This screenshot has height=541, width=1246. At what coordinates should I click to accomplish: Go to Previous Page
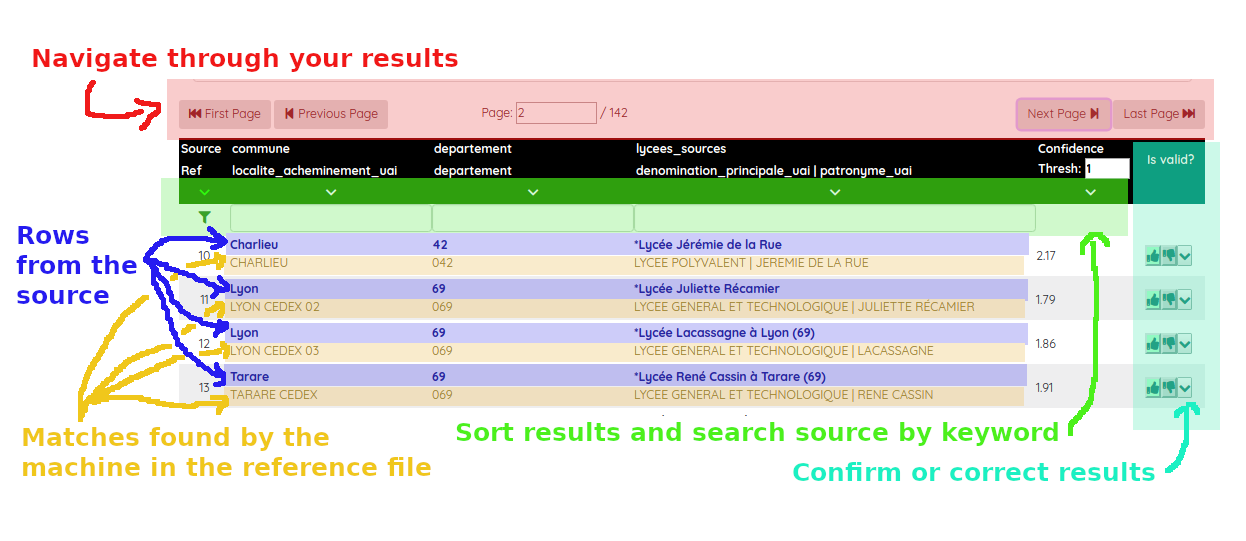coord(331,114)
